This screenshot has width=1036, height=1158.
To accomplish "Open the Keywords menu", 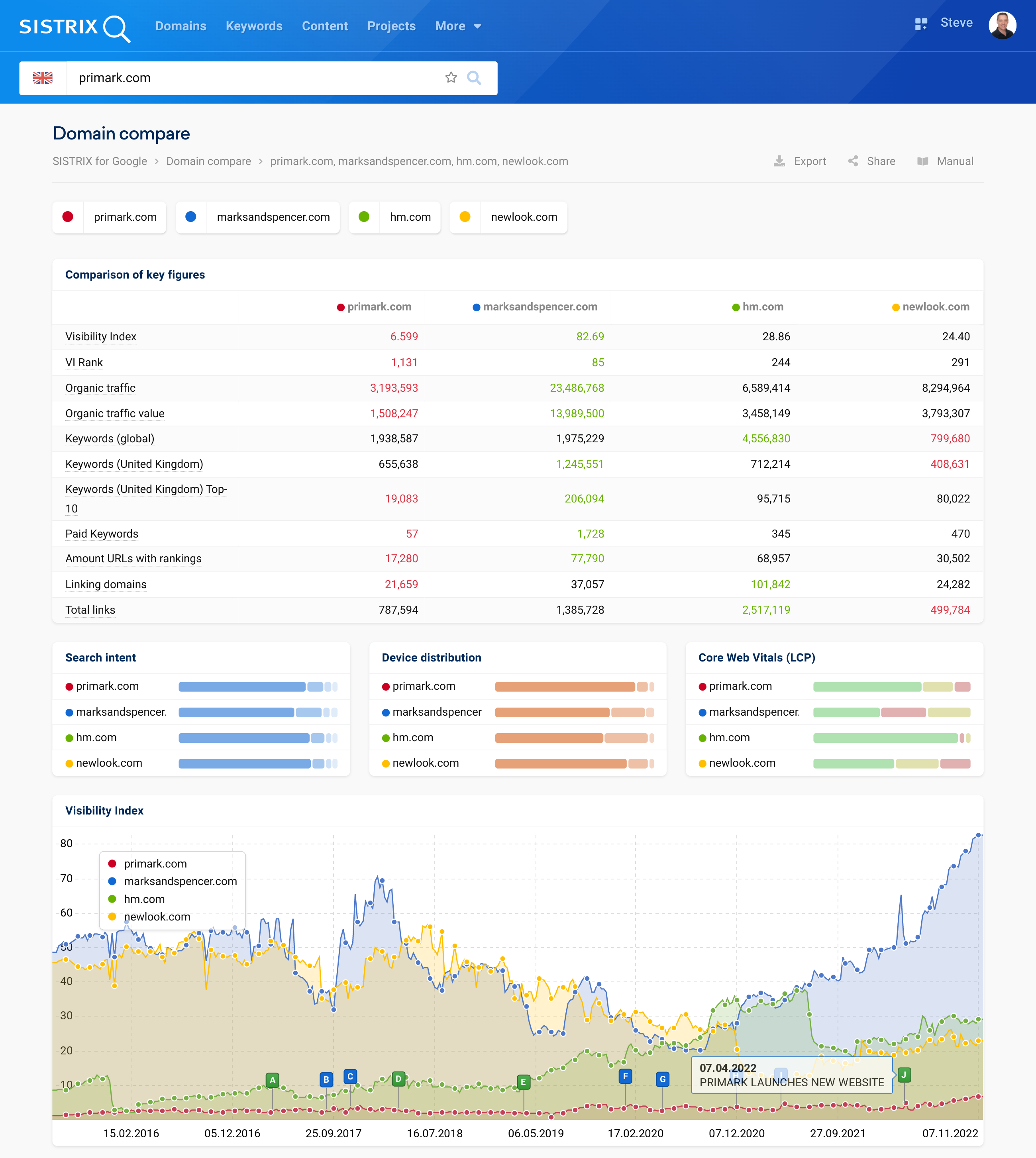I will [x=254, y=26].
